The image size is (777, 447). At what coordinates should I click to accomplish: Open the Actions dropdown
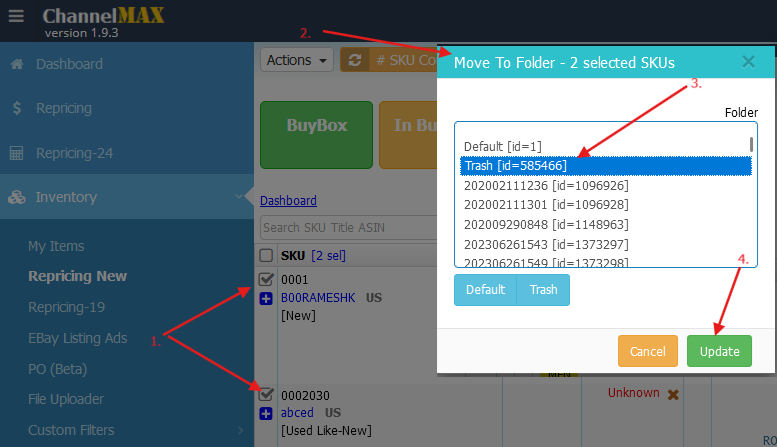pyautogui.click(x=297, y=60)
